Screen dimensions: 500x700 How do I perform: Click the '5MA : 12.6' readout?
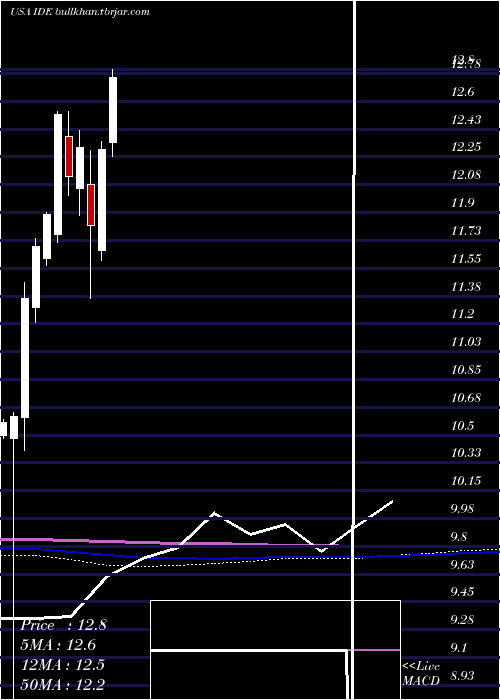point(58,645)
